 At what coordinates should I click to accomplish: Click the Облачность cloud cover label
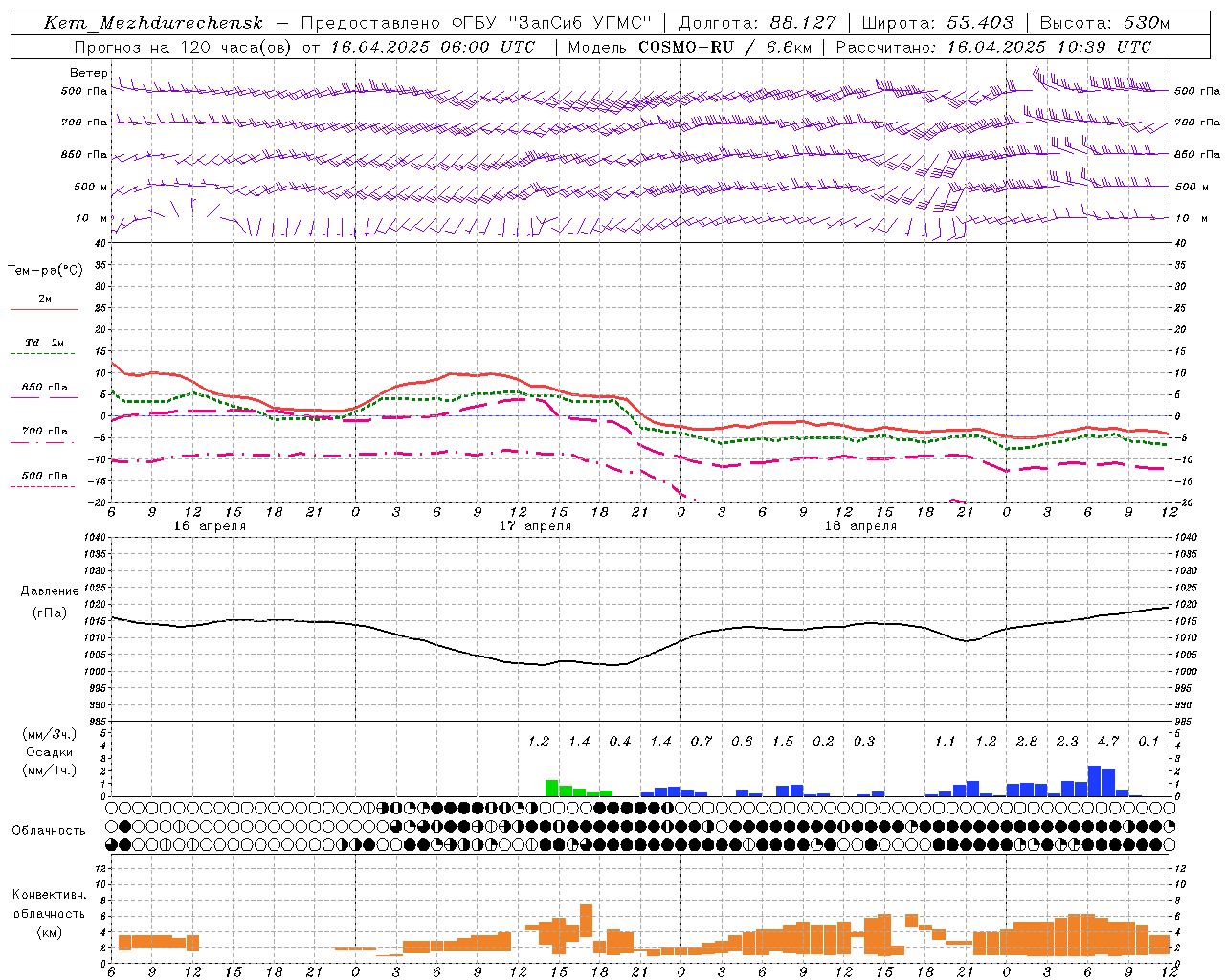click(49, 831)
